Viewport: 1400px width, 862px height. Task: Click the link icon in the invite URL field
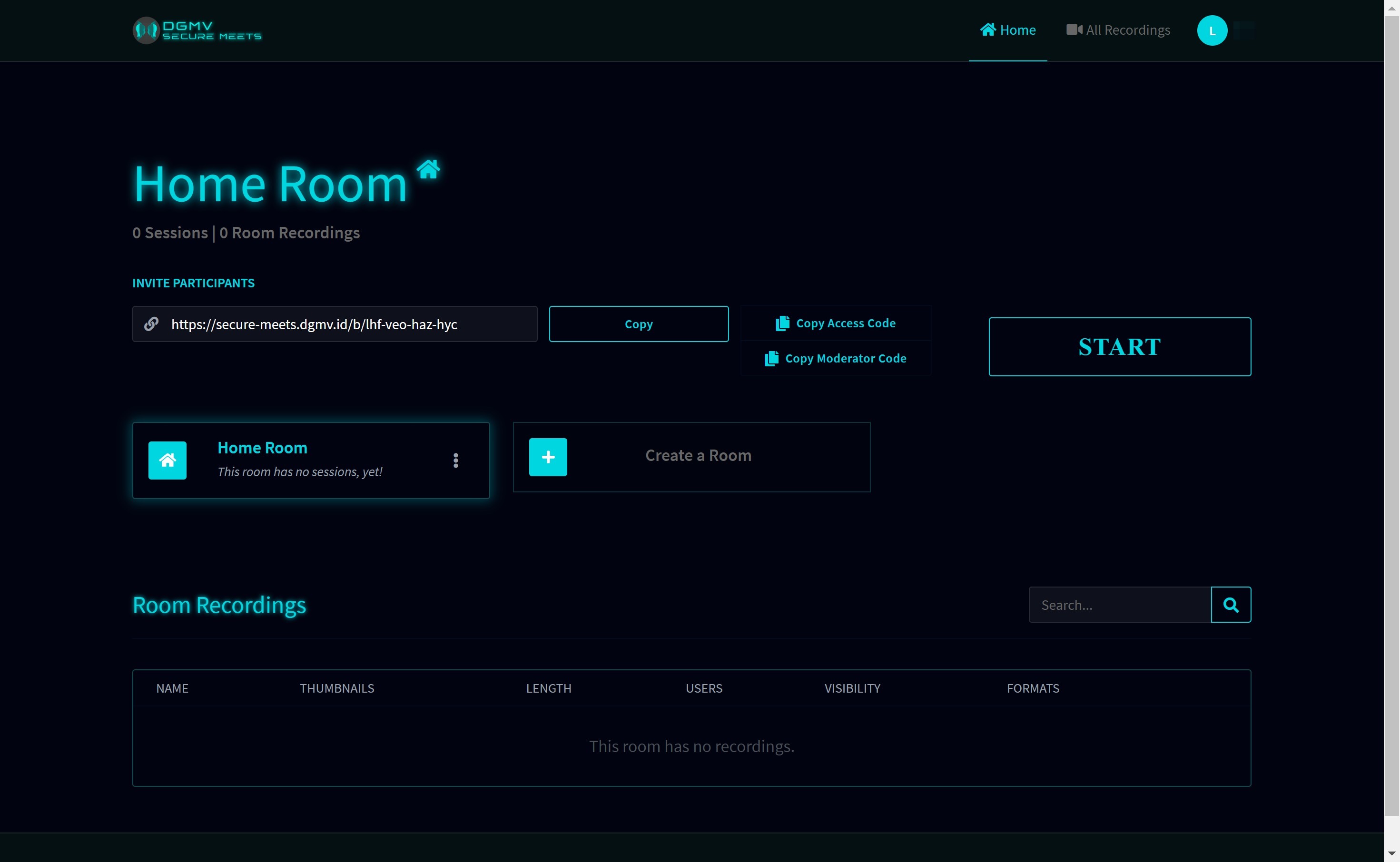coord(150,324)
